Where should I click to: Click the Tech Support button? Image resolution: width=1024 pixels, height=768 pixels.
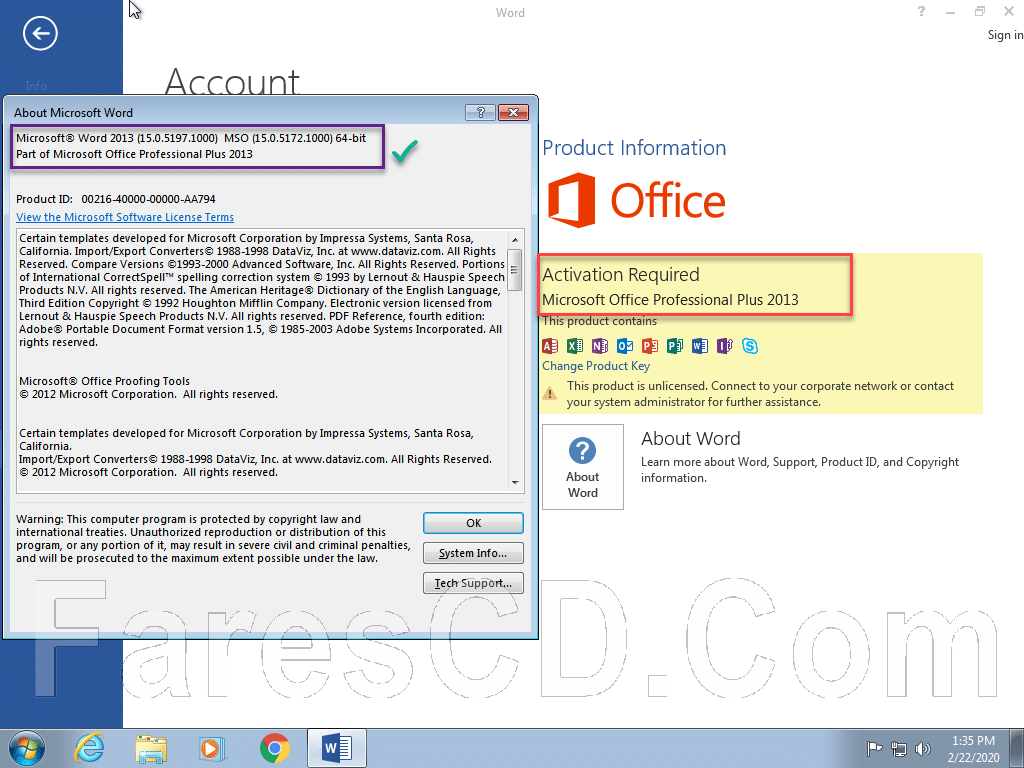[x=473, y=583]
